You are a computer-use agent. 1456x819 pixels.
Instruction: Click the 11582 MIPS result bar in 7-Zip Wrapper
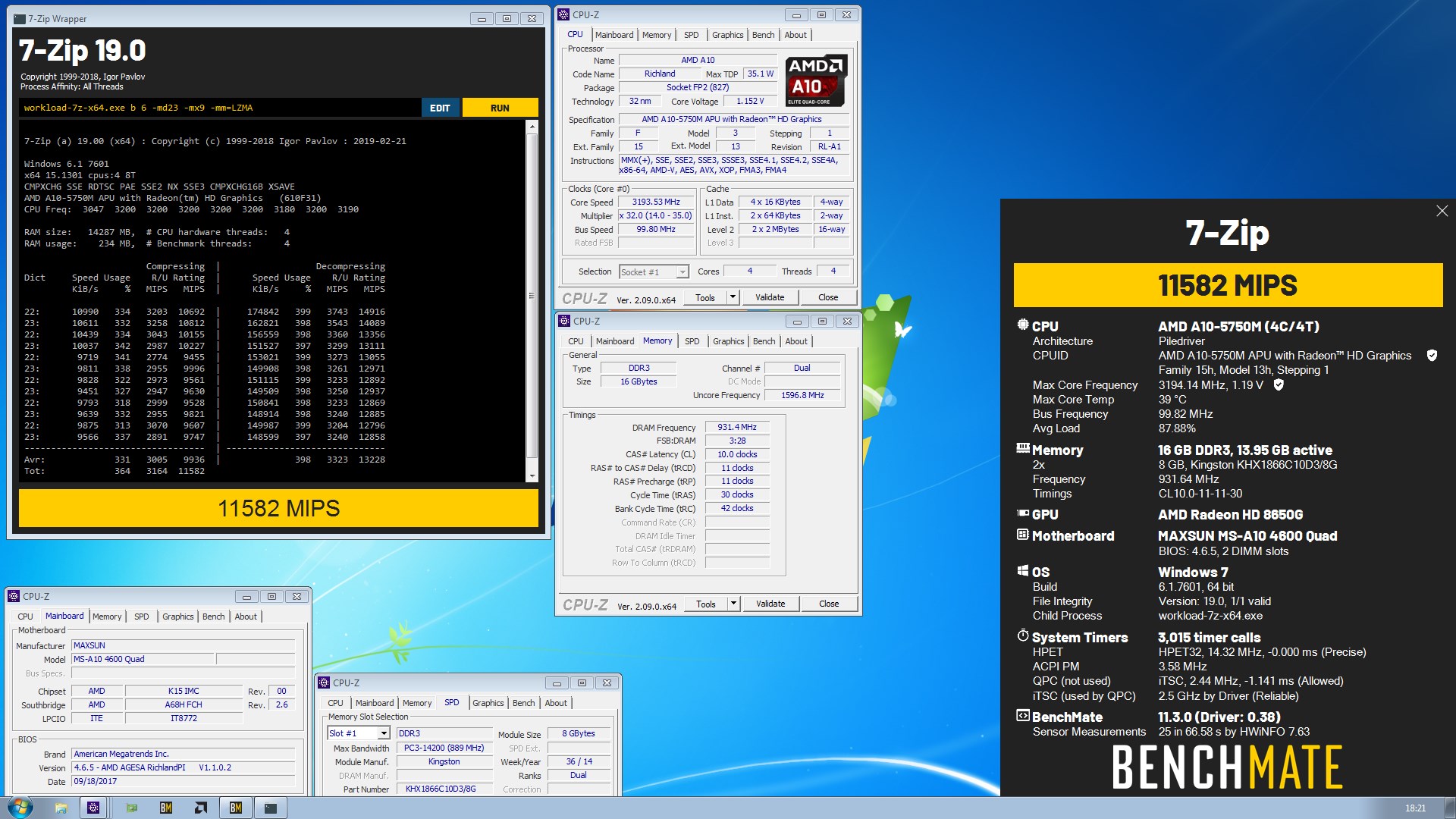(278, 508)
